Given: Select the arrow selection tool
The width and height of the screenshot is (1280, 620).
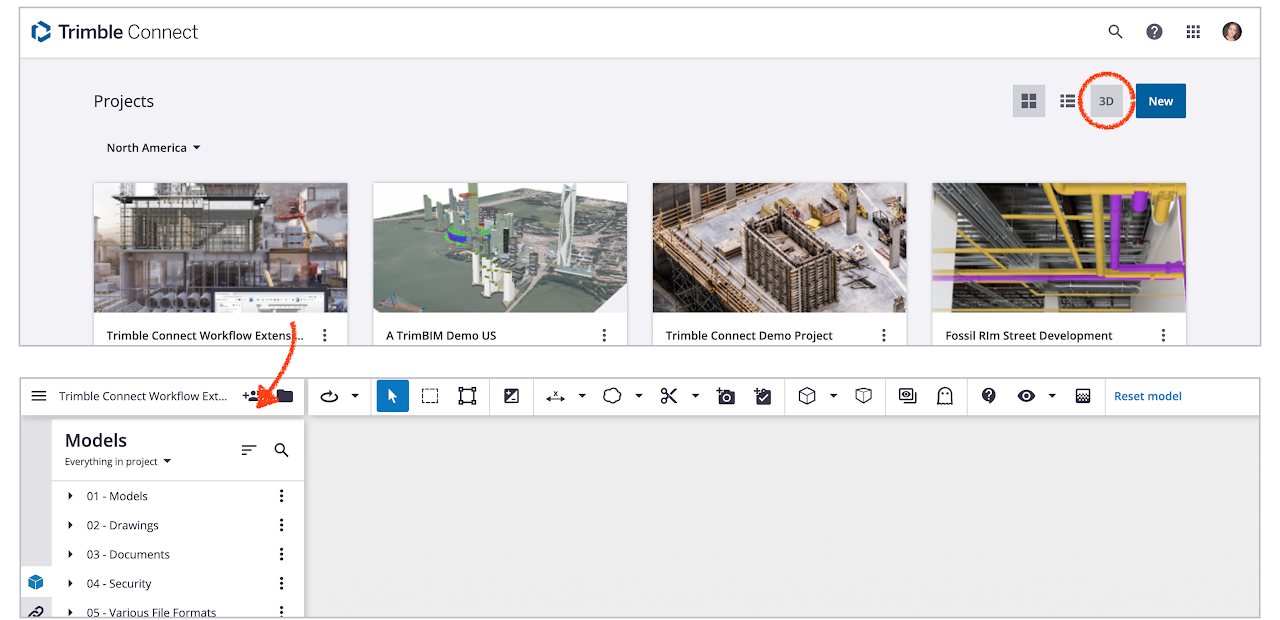Looking at the screenshot, I should tap(392, 396).
